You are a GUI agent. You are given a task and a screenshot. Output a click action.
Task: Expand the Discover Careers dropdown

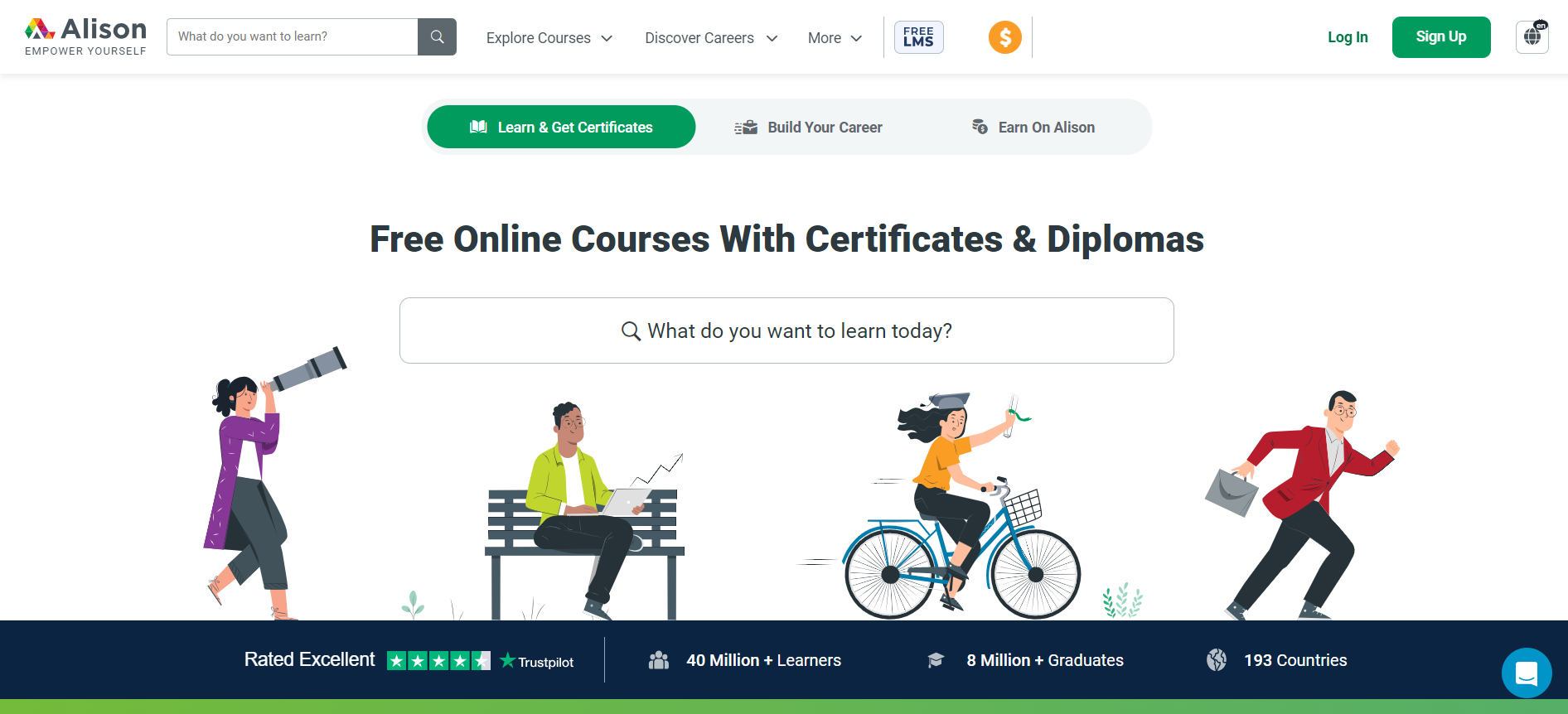pos(711,38)
